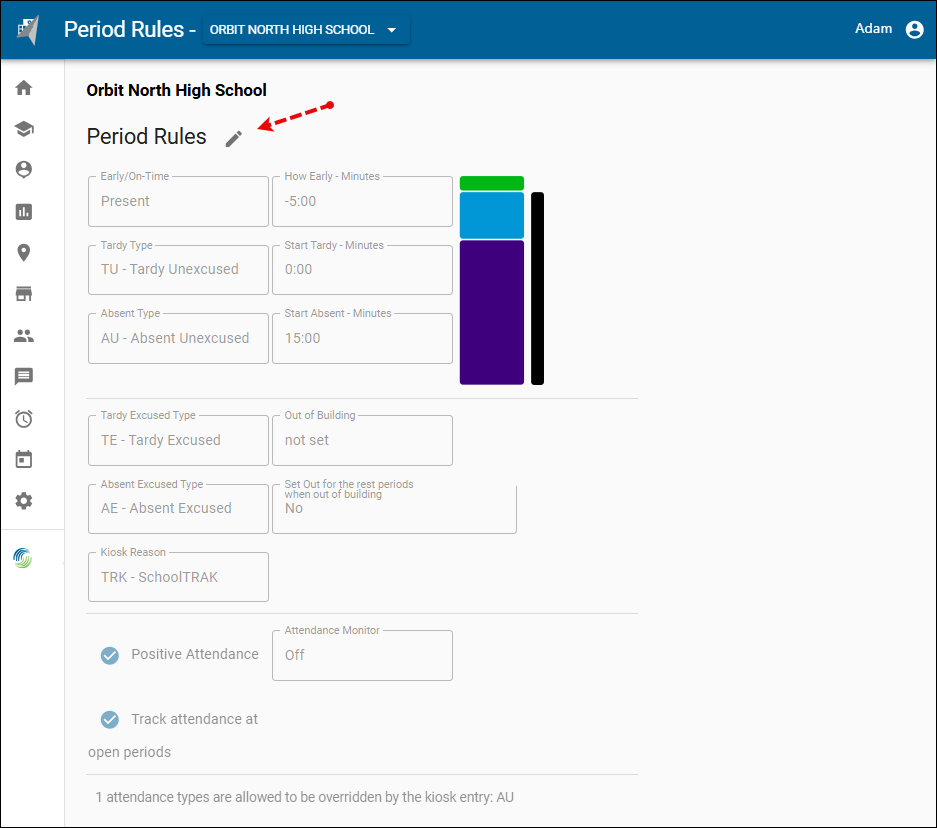Open the Adam account menu
937x828 pixels.
tap(888, 29)
